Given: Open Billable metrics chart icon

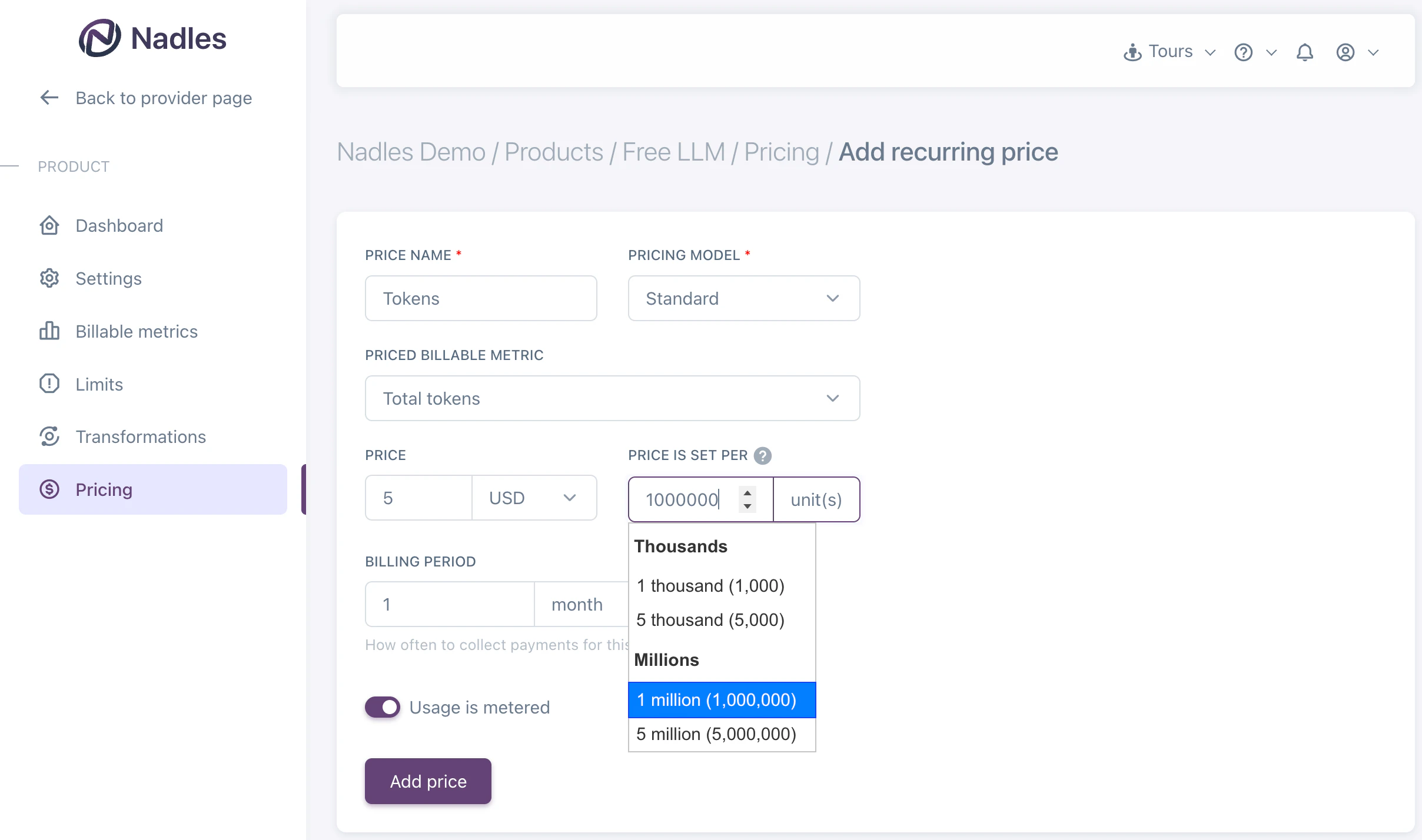Looking at the screenshot, I should (x=49, y=331).
